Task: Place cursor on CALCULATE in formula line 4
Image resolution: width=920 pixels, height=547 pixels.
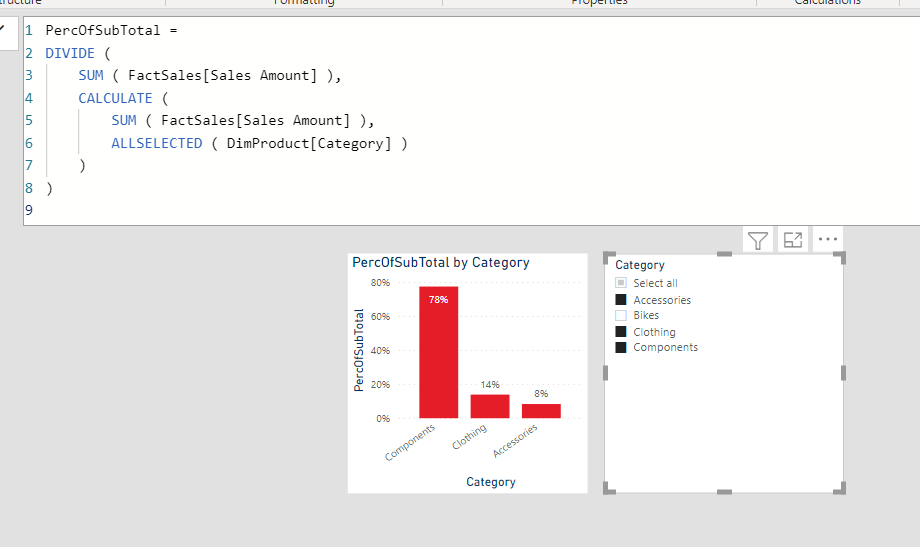Action: [115, 98]
